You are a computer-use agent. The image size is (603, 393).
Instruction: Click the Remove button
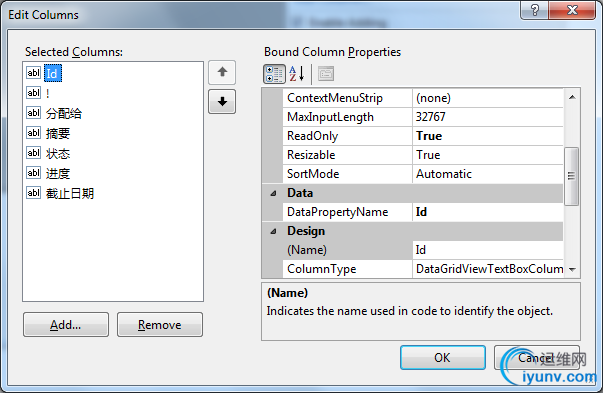pyautogui.click(x=160, y=325)
